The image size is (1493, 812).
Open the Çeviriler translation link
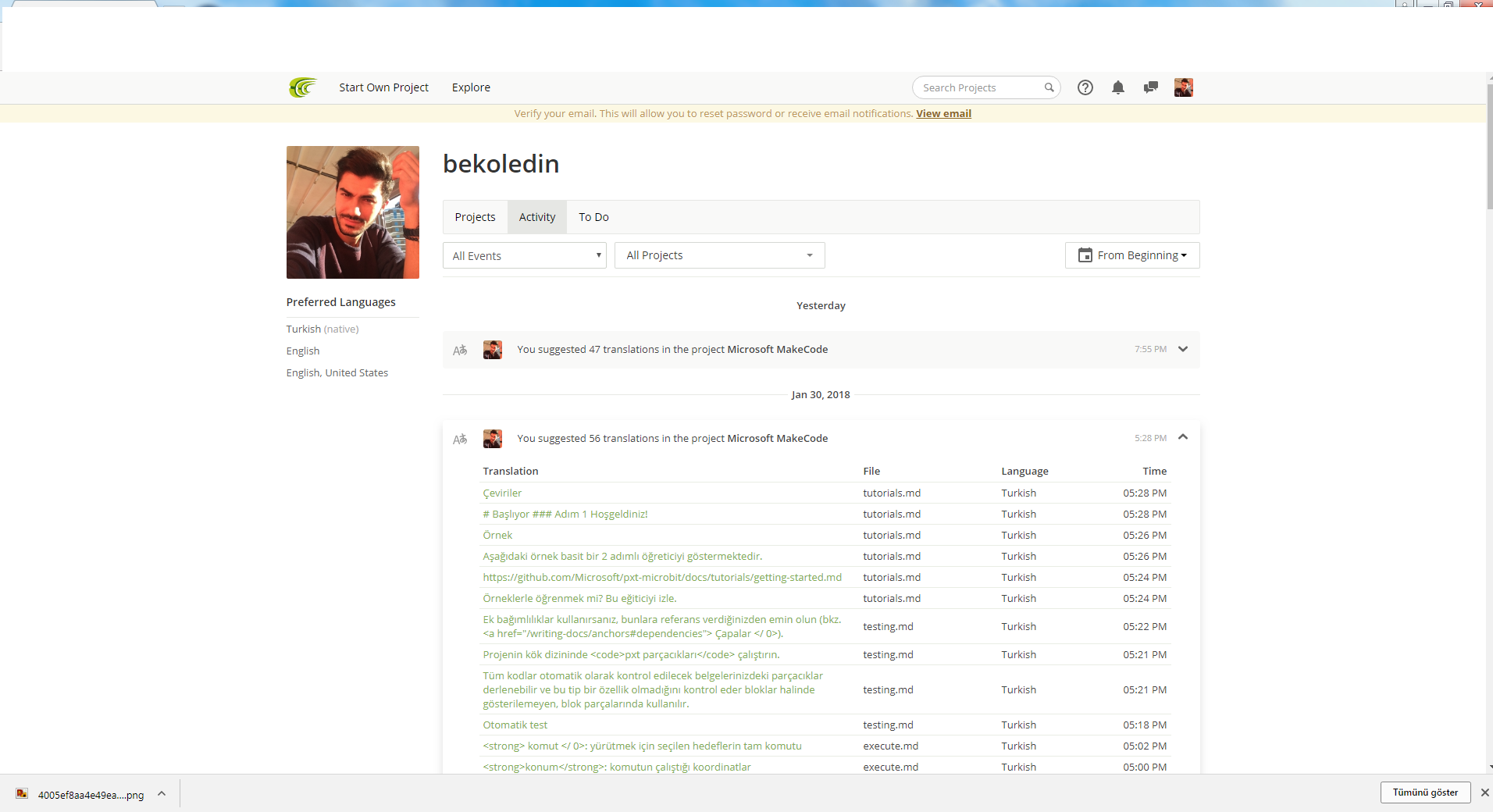pyautogui.click(x=502, y=493)
